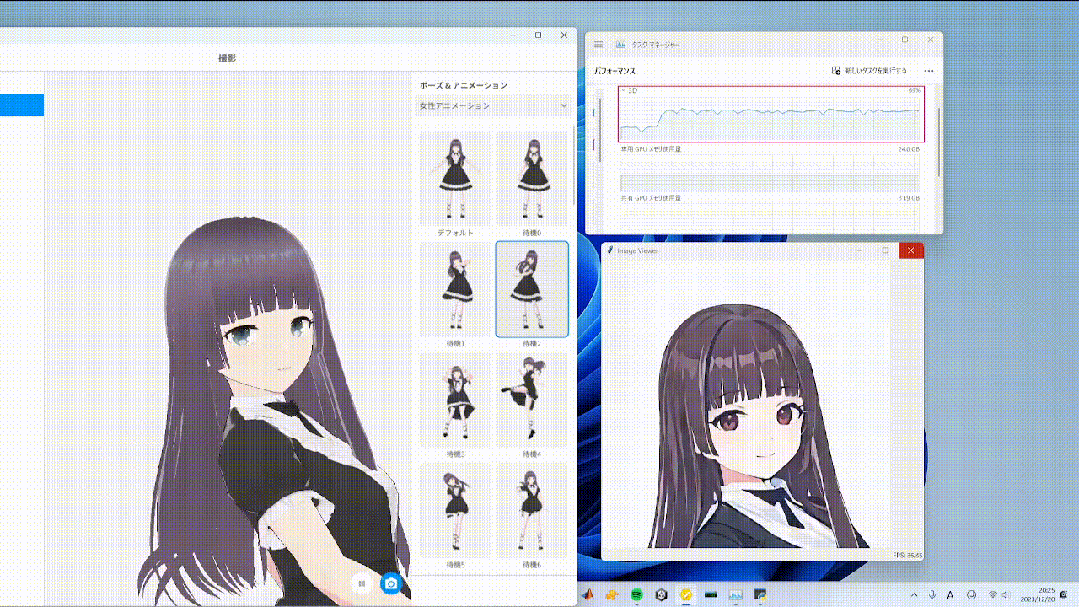Select the デフォルト pose thumbnail

point(456,176)
